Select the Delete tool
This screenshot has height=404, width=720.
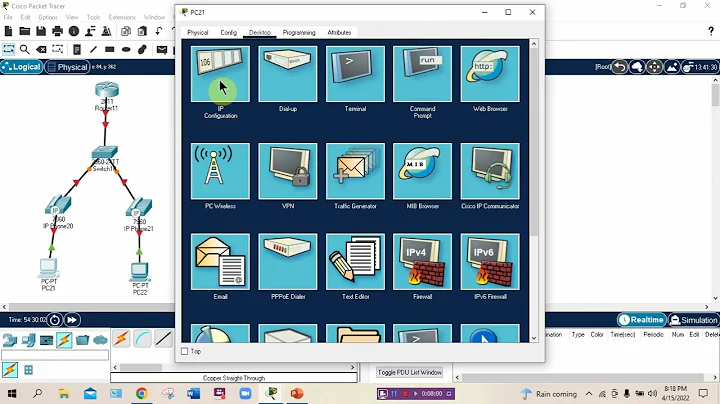pyautogui.click(x=41, y=49)
